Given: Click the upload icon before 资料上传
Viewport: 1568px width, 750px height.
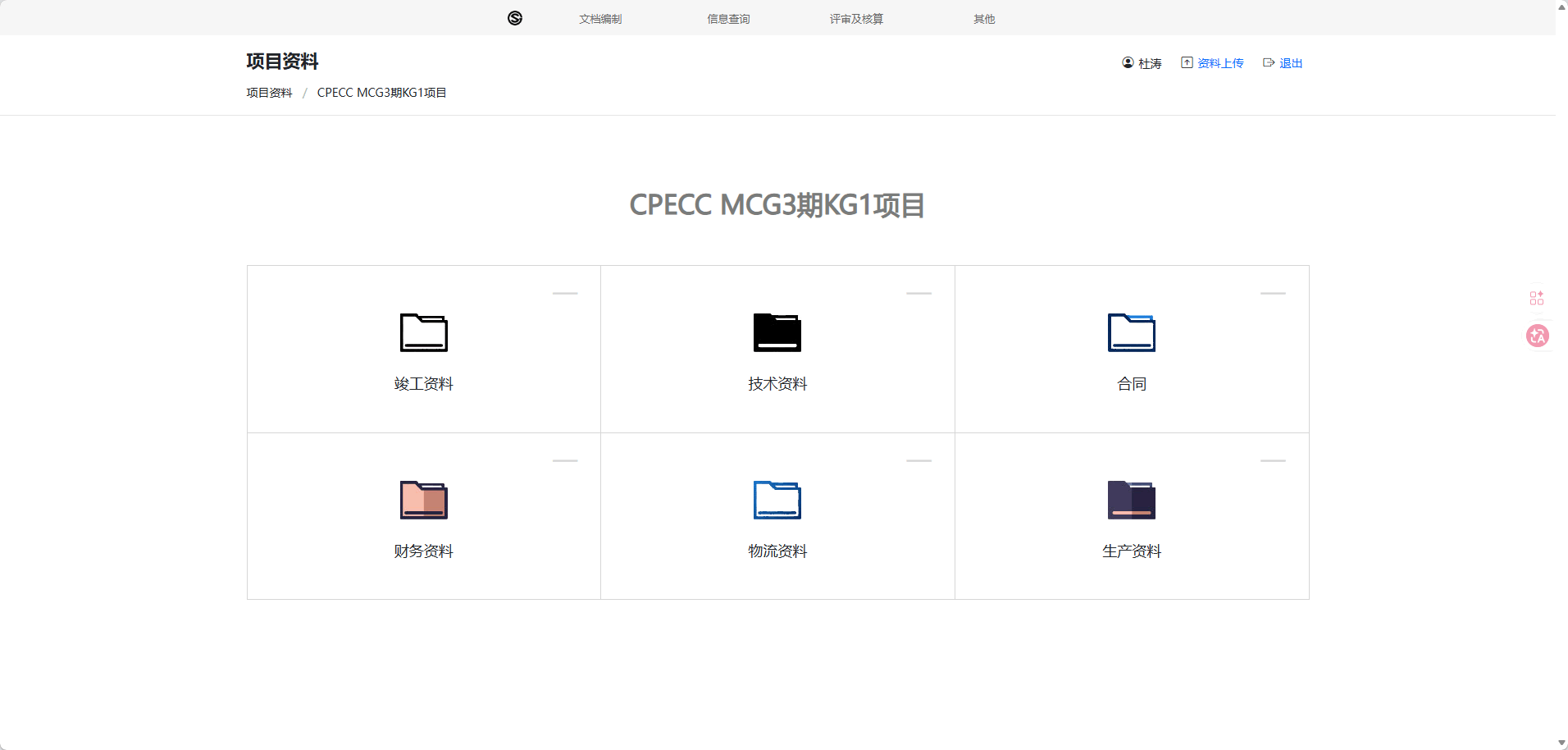Looking at the screenshot, I should point(1187,62).
